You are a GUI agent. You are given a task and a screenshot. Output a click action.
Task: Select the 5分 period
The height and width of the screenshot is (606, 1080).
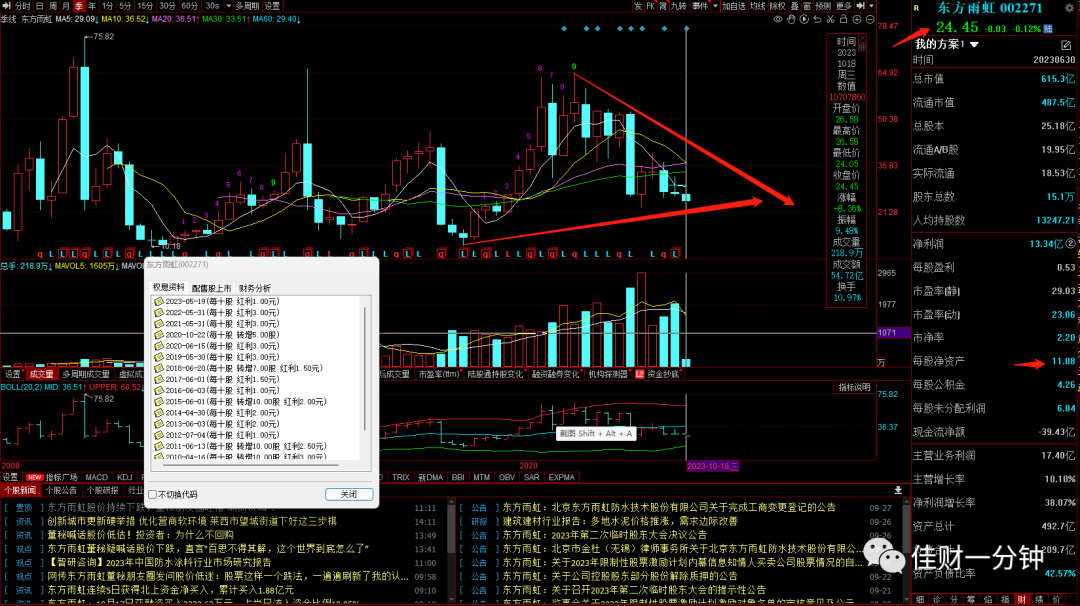click(125, 6)
